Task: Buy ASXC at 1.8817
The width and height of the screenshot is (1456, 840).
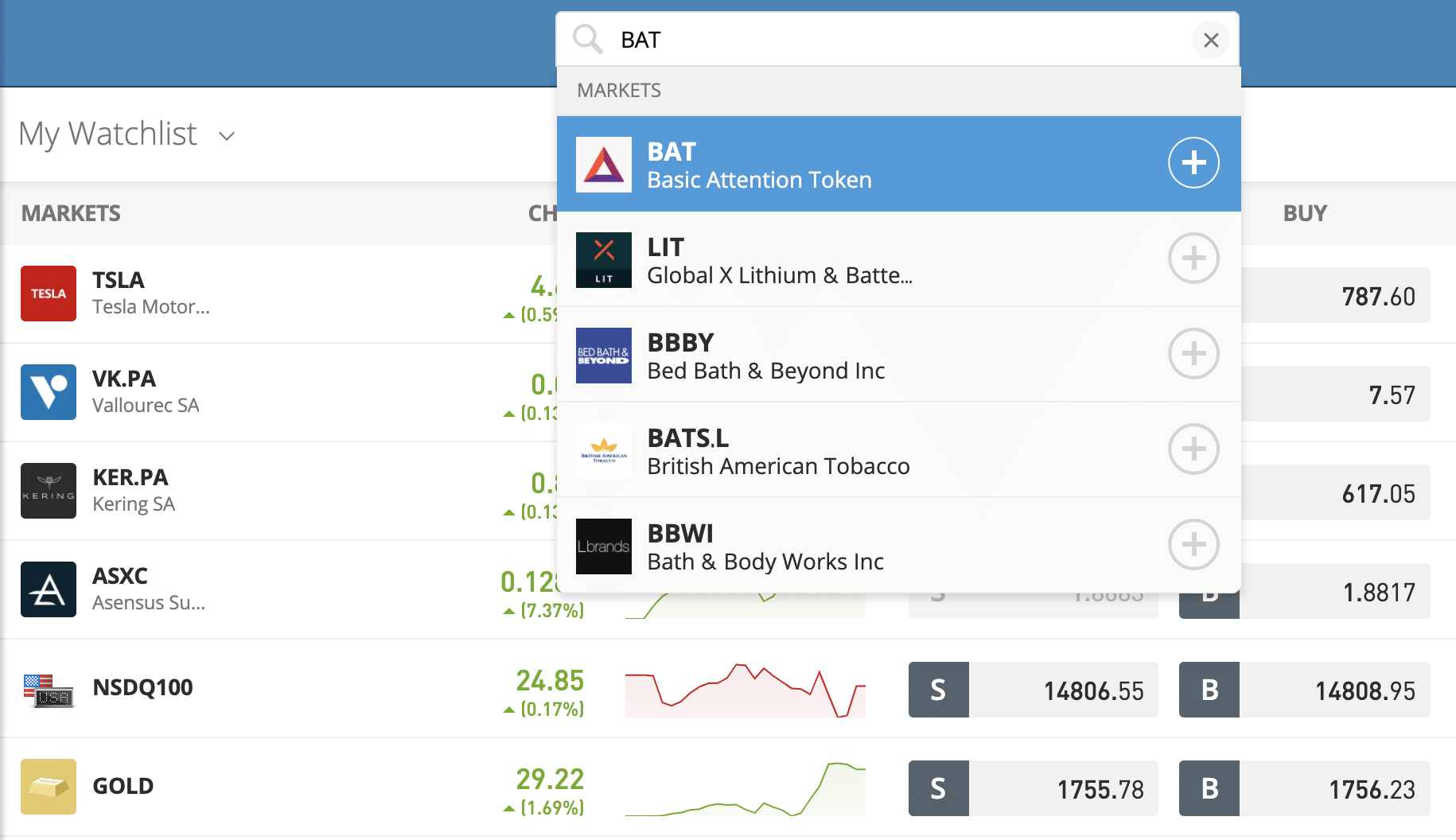Action: [x=1336, y=591]
